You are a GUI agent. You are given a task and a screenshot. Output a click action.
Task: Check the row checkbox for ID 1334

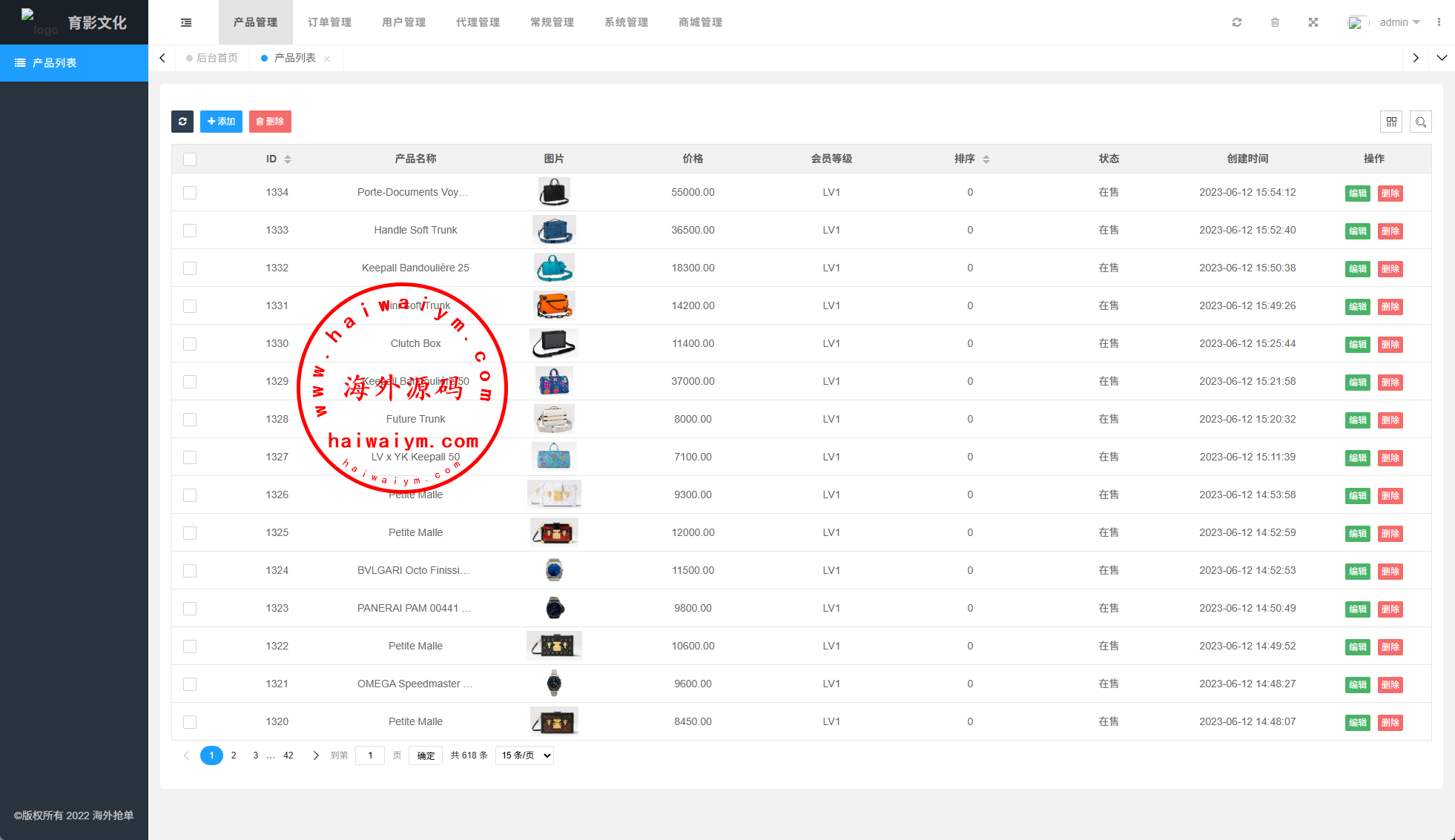pos(190,193)
